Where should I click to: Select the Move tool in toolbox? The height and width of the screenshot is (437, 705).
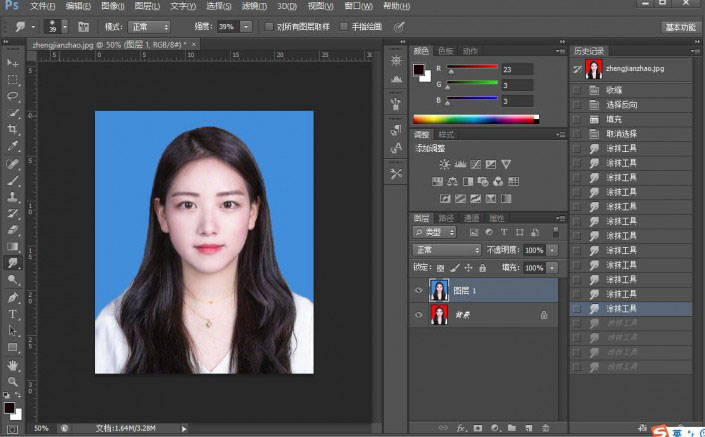(x=14, y=63)
